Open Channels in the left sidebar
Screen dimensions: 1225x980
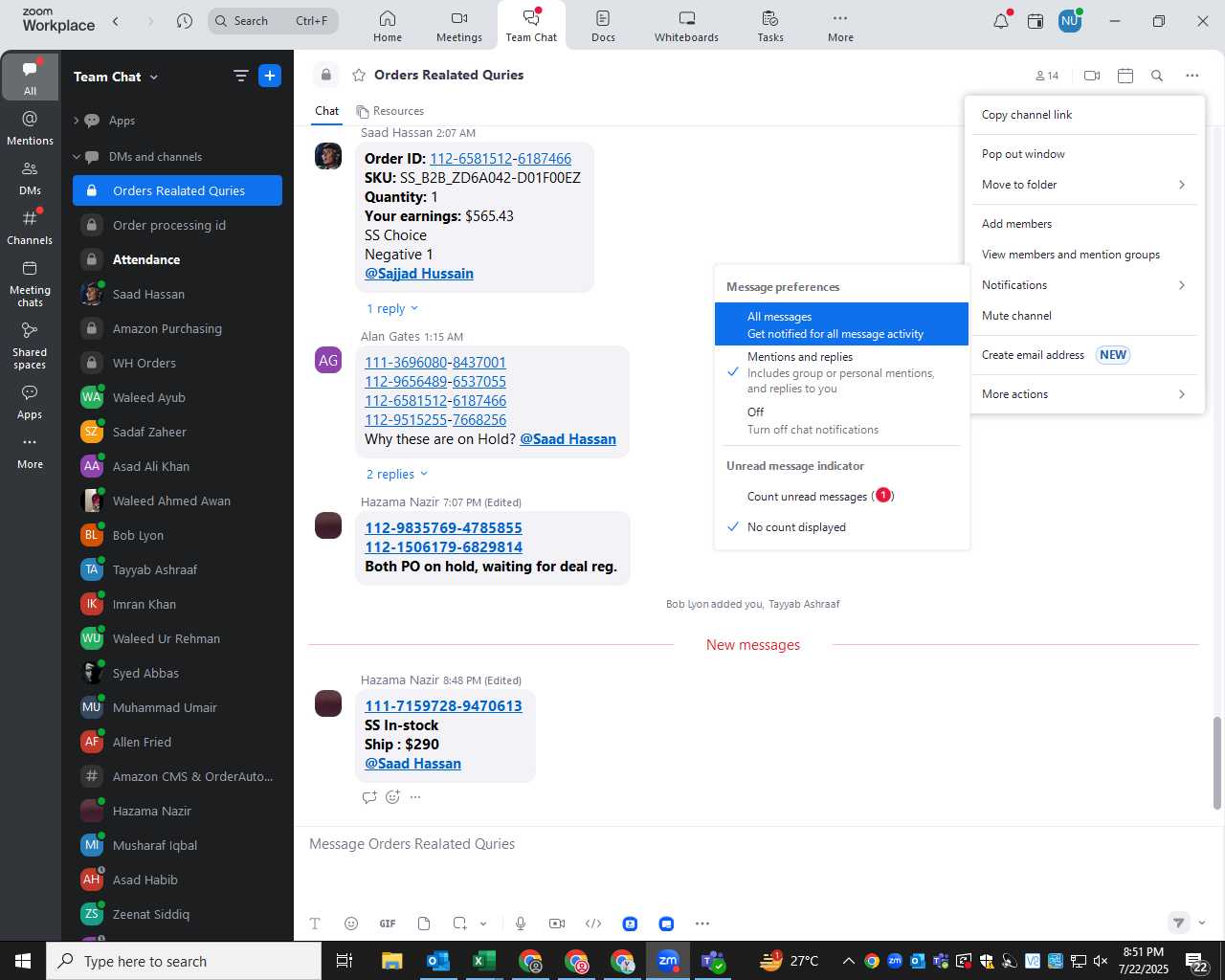30,228
